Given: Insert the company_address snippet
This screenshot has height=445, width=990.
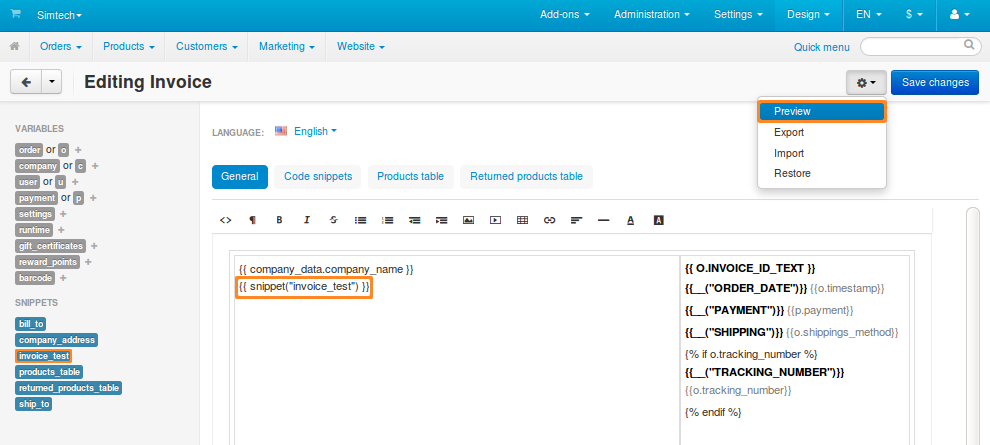Looking at the screenshot, I should [x=57, y=340].
